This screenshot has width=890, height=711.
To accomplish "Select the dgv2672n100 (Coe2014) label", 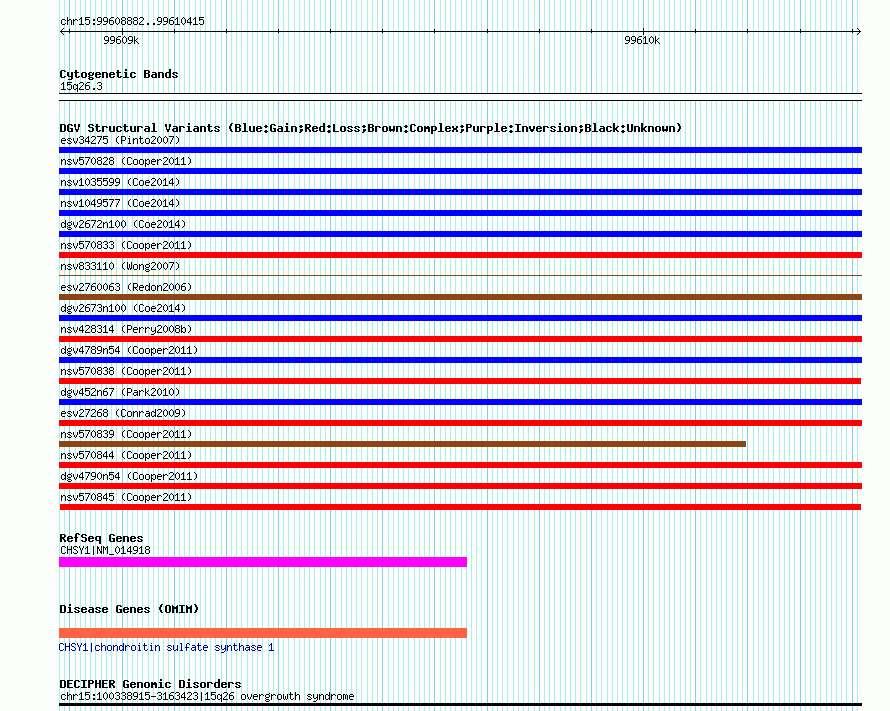I will [x=123, y=224].
